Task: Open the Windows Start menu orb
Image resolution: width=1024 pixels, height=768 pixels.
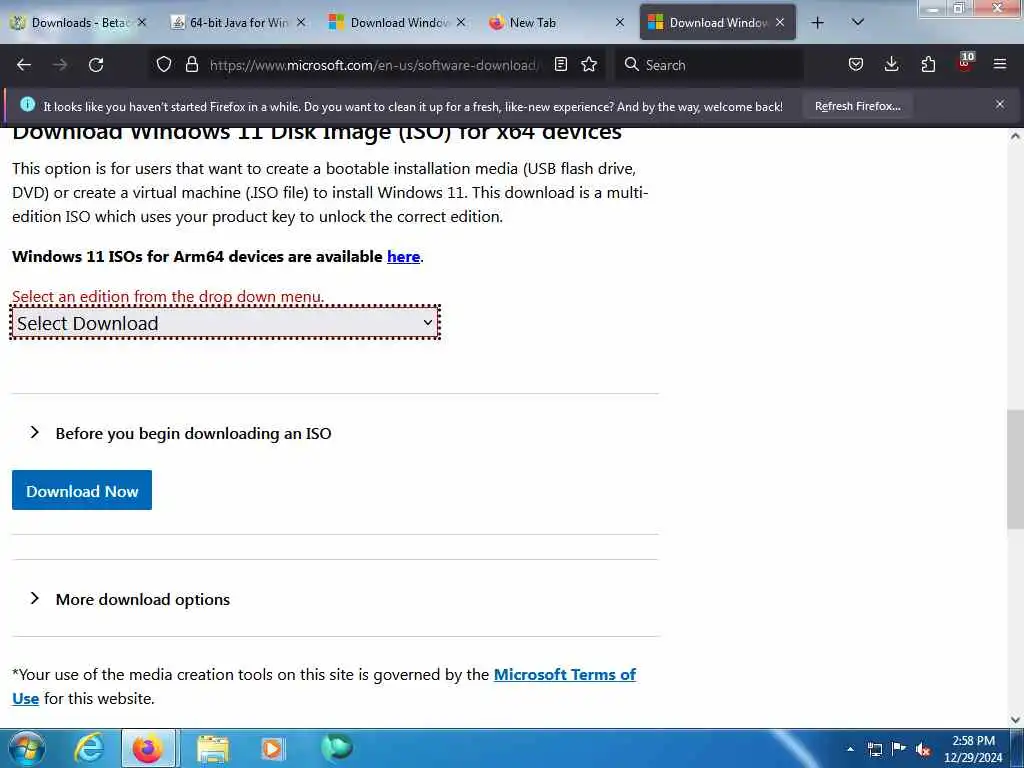Action: pos(26,748)
